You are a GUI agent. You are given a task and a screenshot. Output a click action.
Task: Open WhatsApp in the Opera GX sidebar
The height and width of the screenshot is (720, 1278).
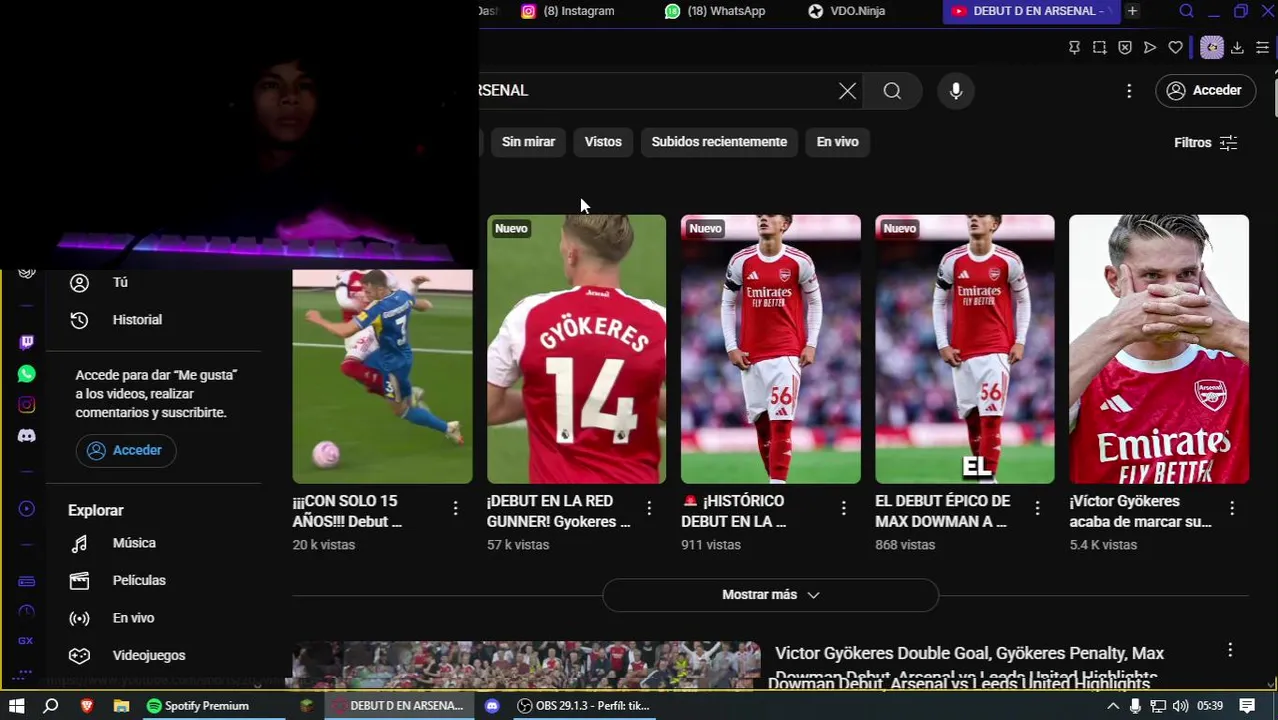point(27,374)
